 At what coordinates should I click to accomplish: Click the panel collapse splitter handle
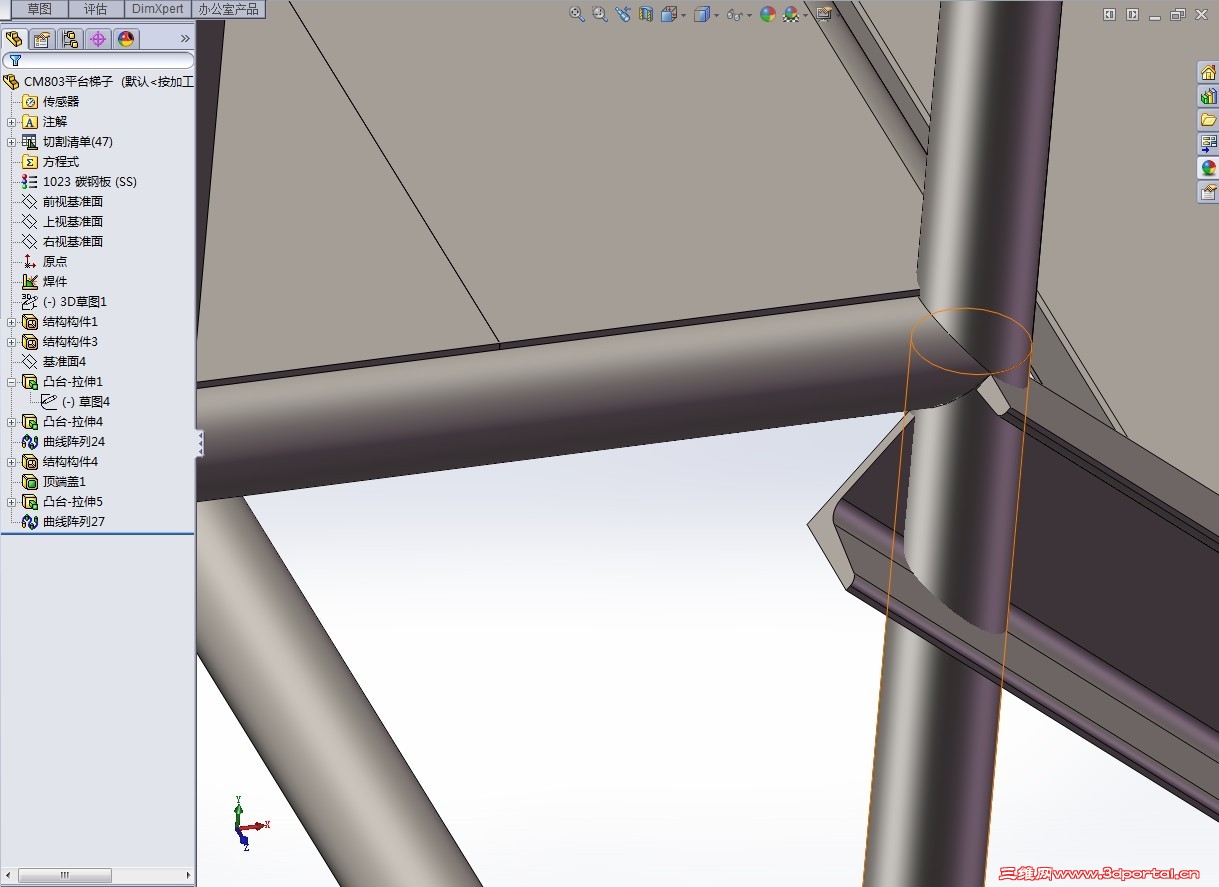(199, 443)
